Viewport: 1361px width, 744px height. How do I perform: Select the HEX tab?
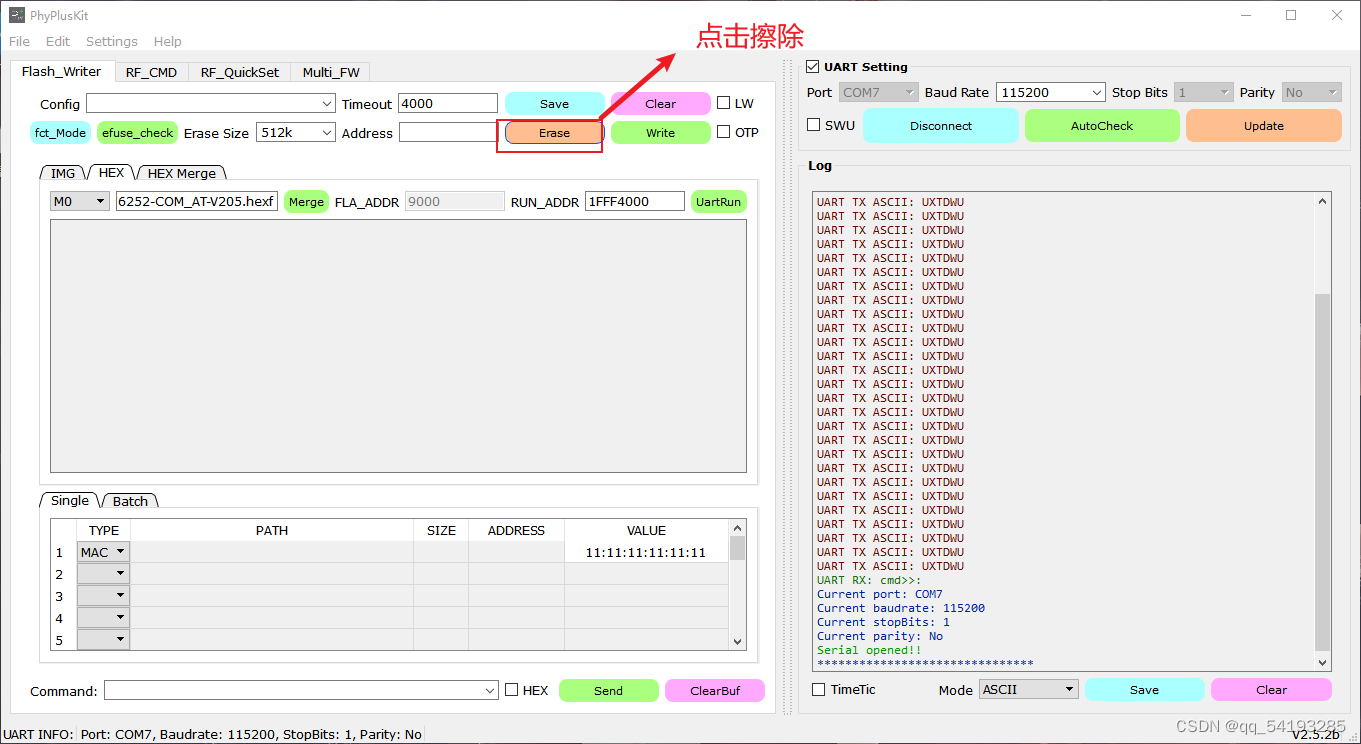(111, 172)
